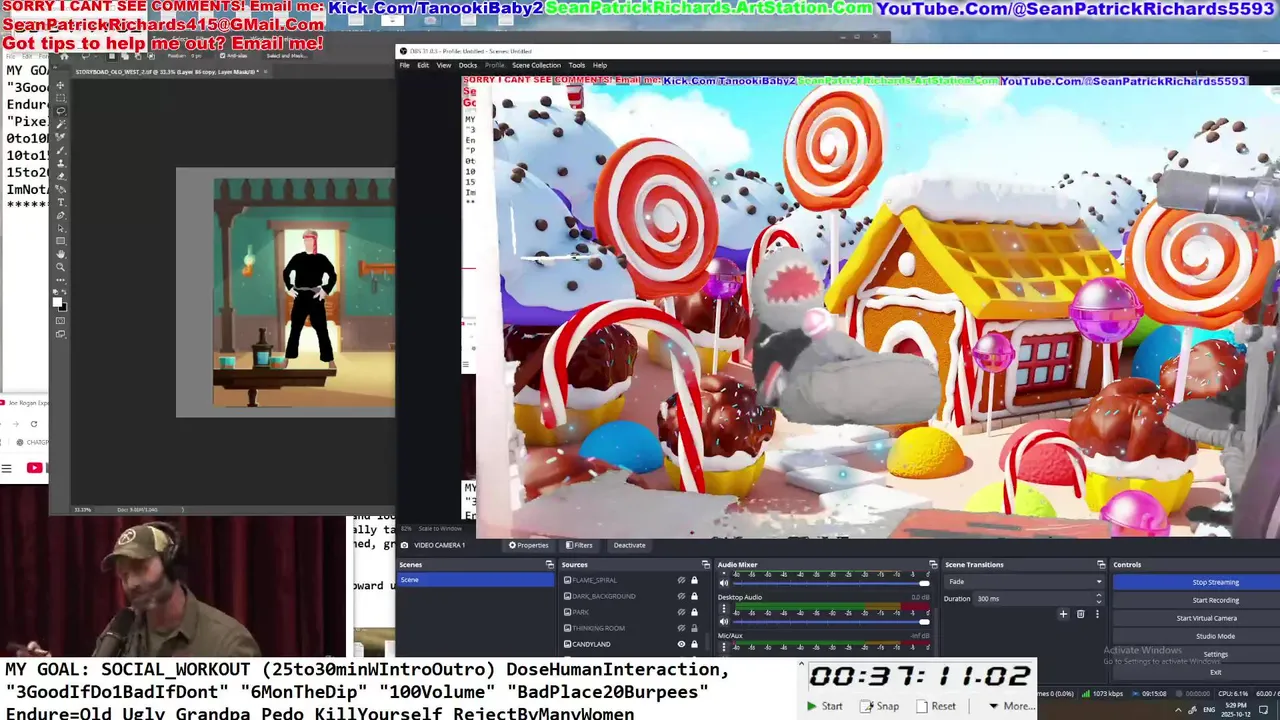Open the OBS Docks menu
Image resolution: width=1280 pixels, height=720 pixels.
(467, 65)
